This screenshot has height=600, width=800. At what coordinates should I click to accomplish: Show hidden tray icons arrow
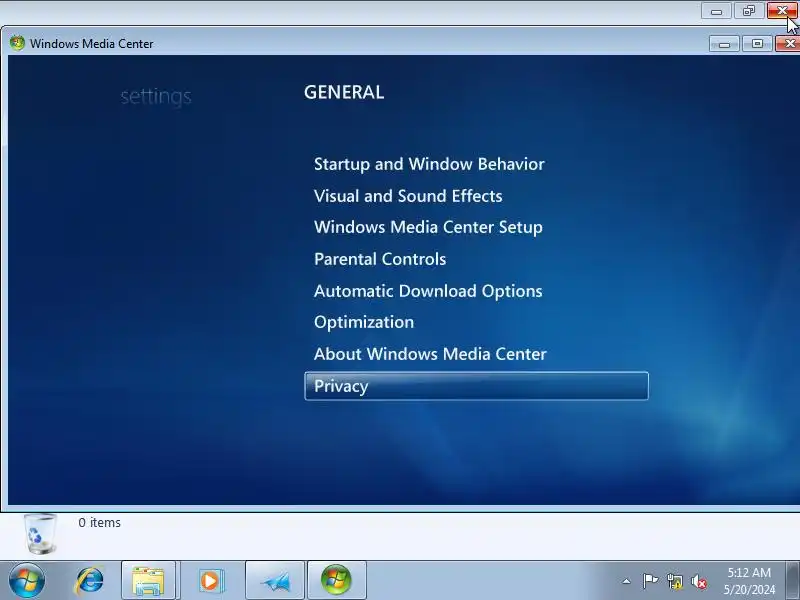(x=627, y=581)
